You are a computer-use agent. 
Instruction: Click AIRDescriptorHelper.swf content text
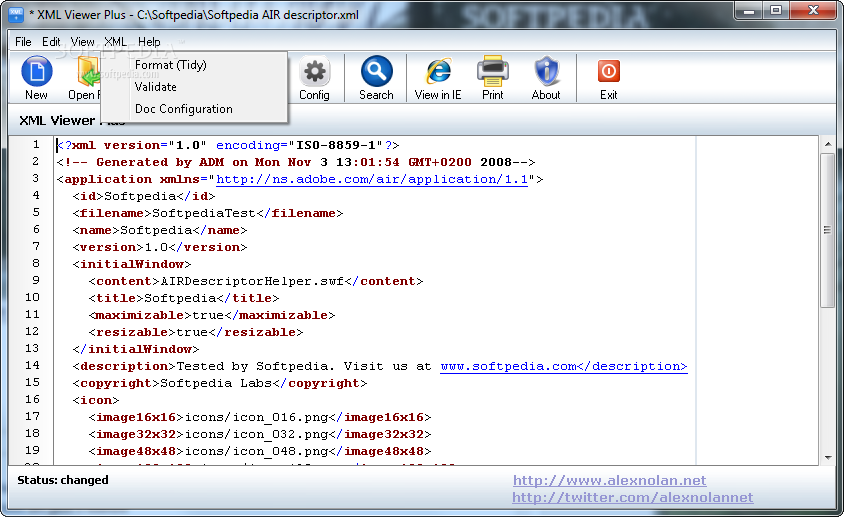pos(252,281)
